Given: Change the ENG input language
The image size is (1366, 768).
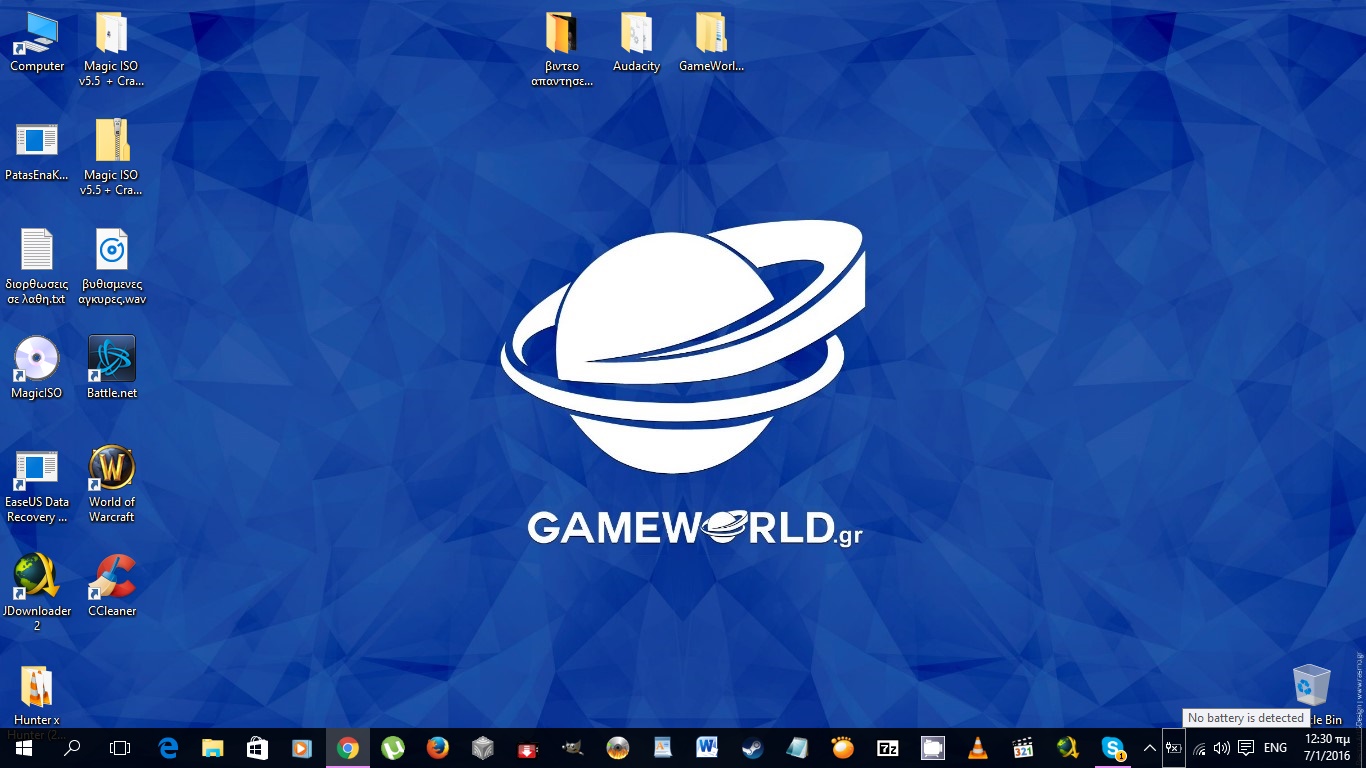Looking at the screenshot, I should point(1275,748).
